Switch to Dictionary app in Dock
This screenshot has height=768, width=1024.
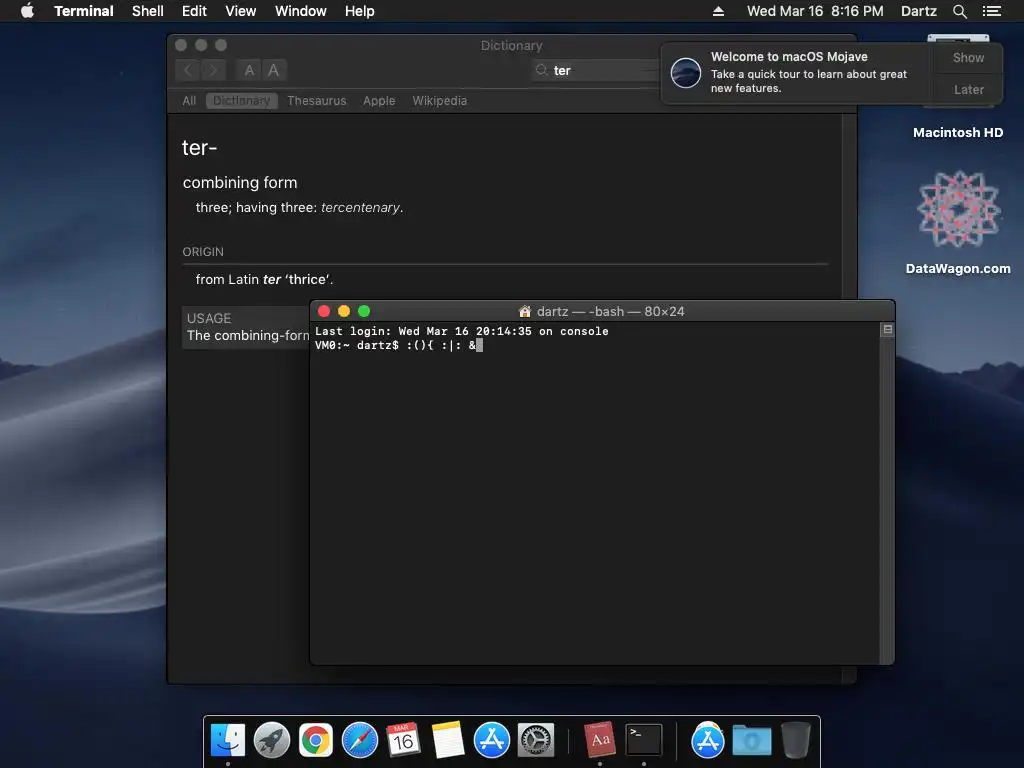click(600, 740)
